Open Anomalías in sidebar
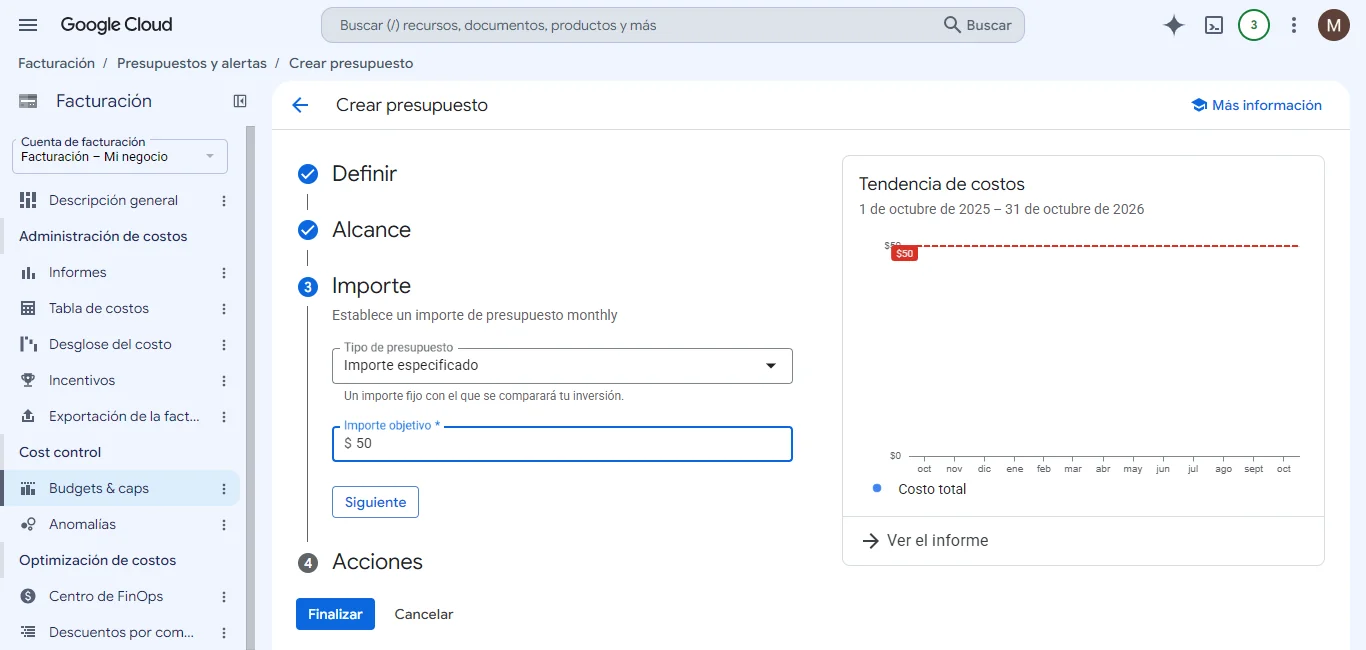The image size is (1366, 650). click(x=82, y=524)
